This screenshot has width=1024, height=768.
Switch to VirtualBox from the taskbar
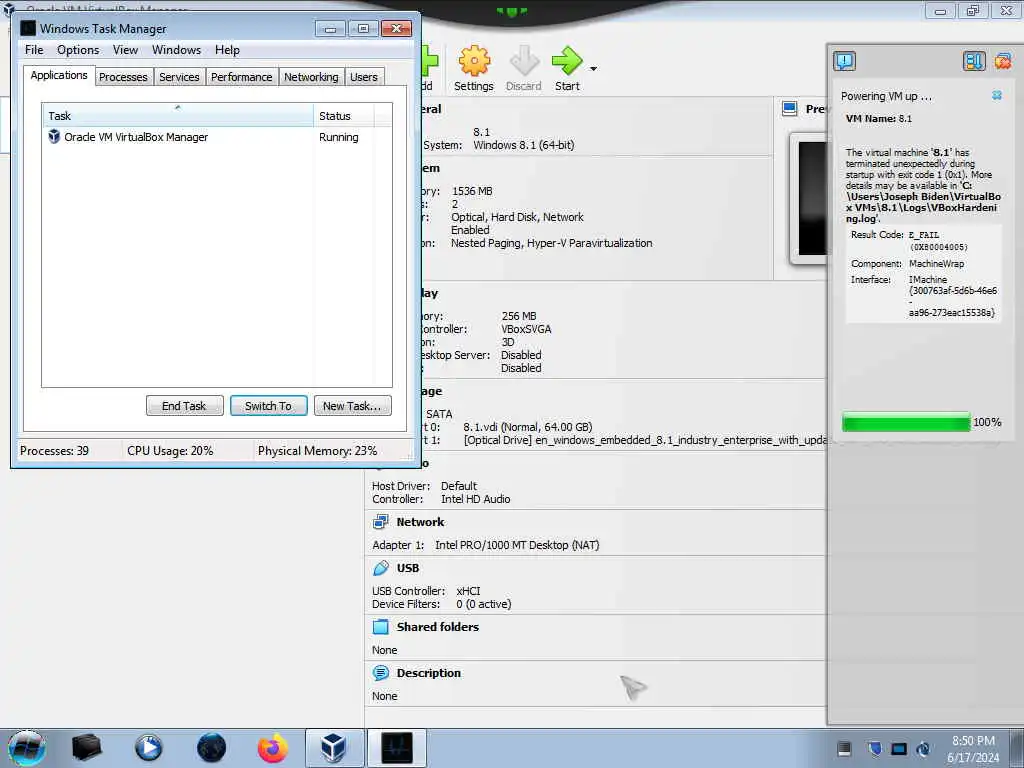pos(334,748)
